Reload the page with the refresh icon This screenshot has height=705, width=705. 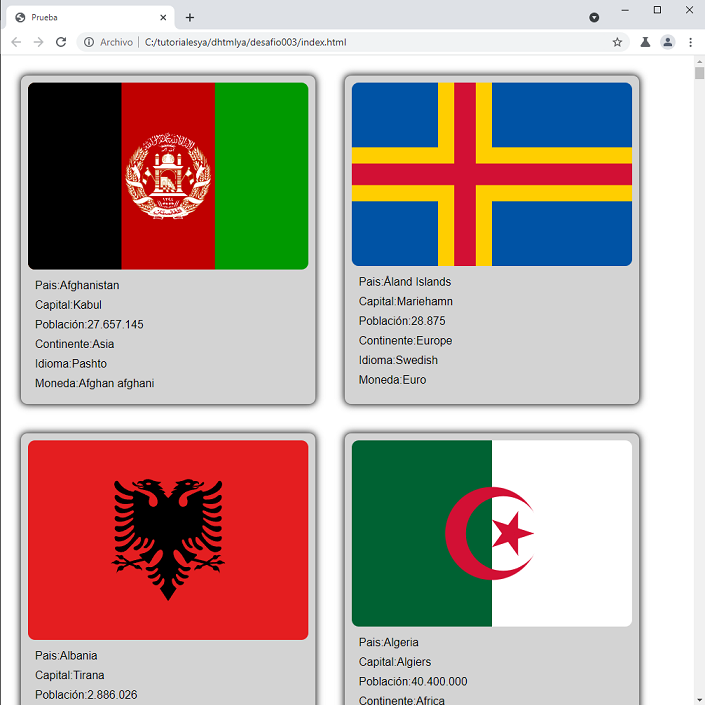coord(61,42)
